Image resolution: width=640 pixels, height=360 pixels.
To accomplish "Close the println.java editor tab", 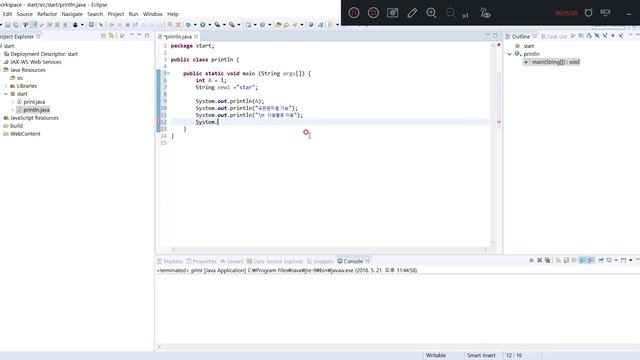I will (x=196, y=36).
